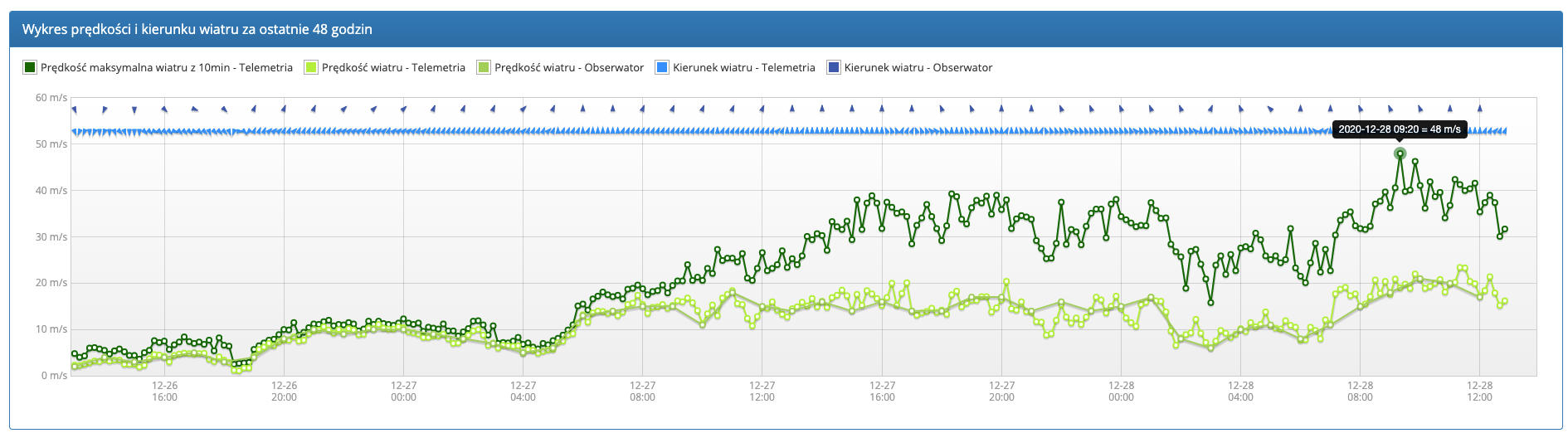Click the dark blue Kierunek wiatru - Obserwator icon
This screenshot has width=1568, height=438.
[x=834, y=68]
